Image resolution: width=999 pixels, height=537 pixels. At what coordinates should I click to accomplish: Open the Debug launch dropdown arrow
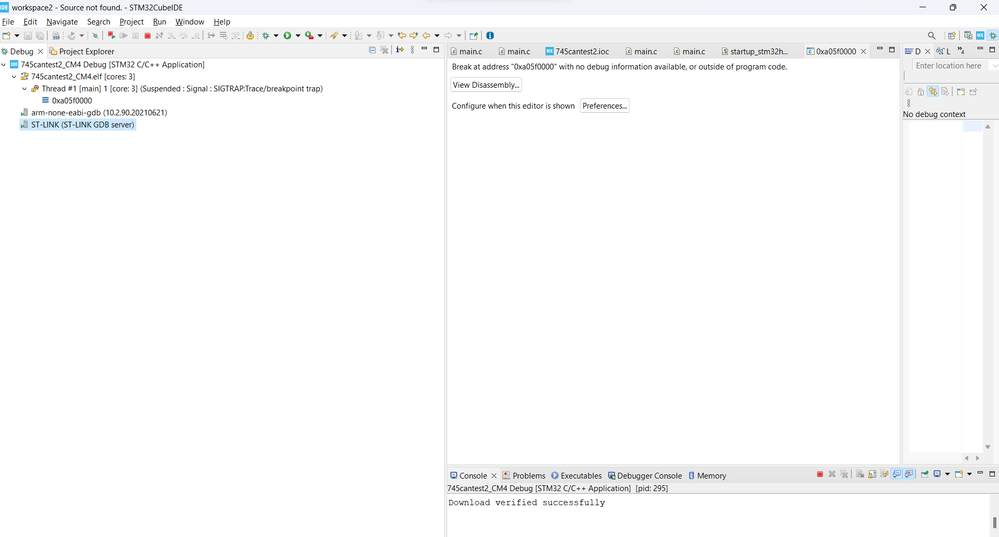coord(276,36)
